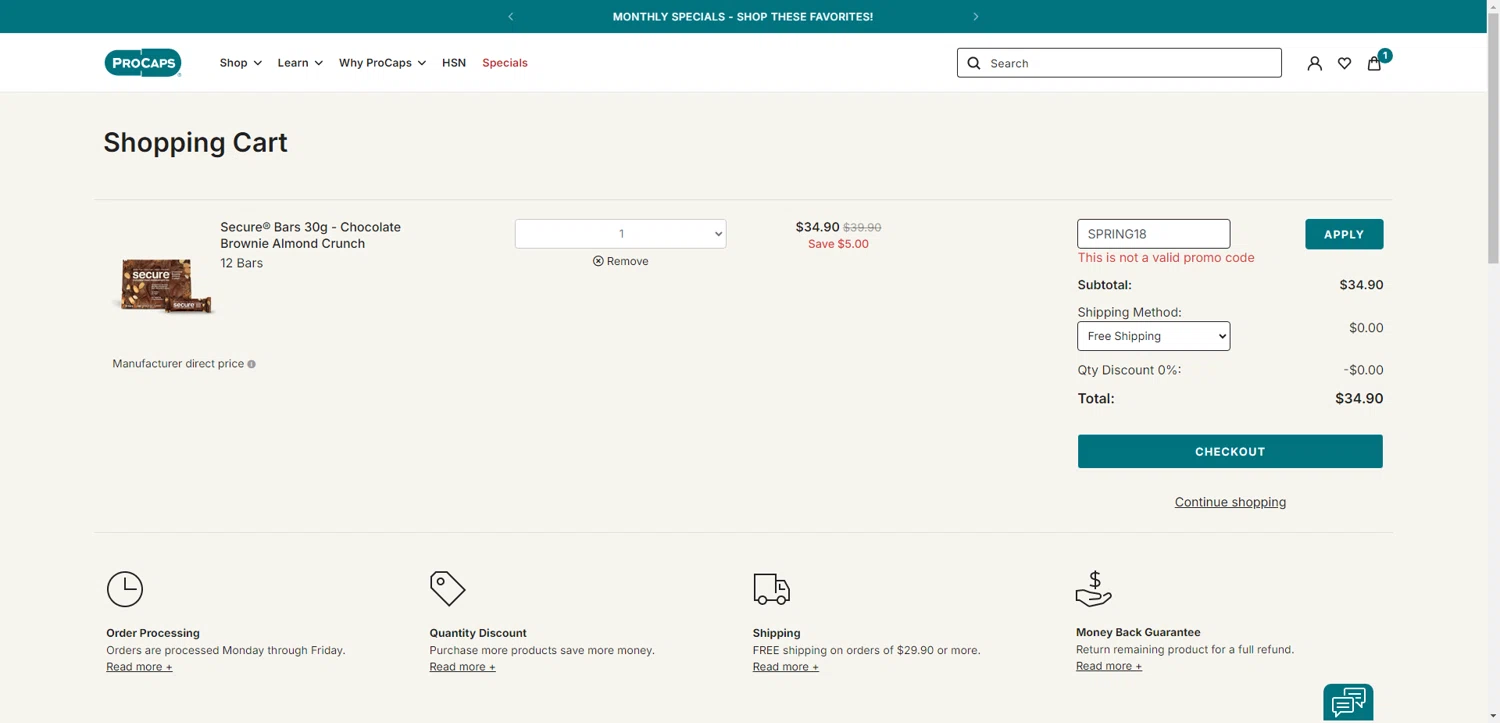Read more about Quantity Discount

[462, 667]
